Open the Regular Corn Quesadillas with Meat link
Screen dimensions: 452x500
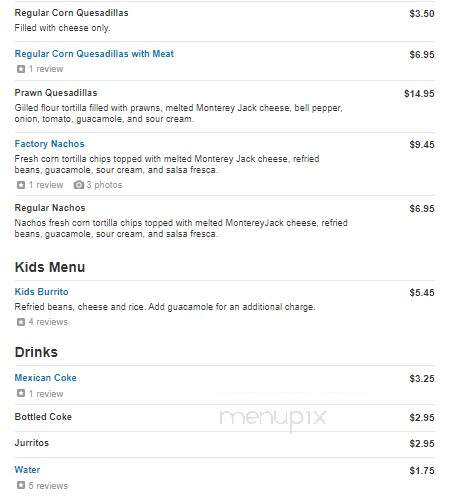coord(94,54)
